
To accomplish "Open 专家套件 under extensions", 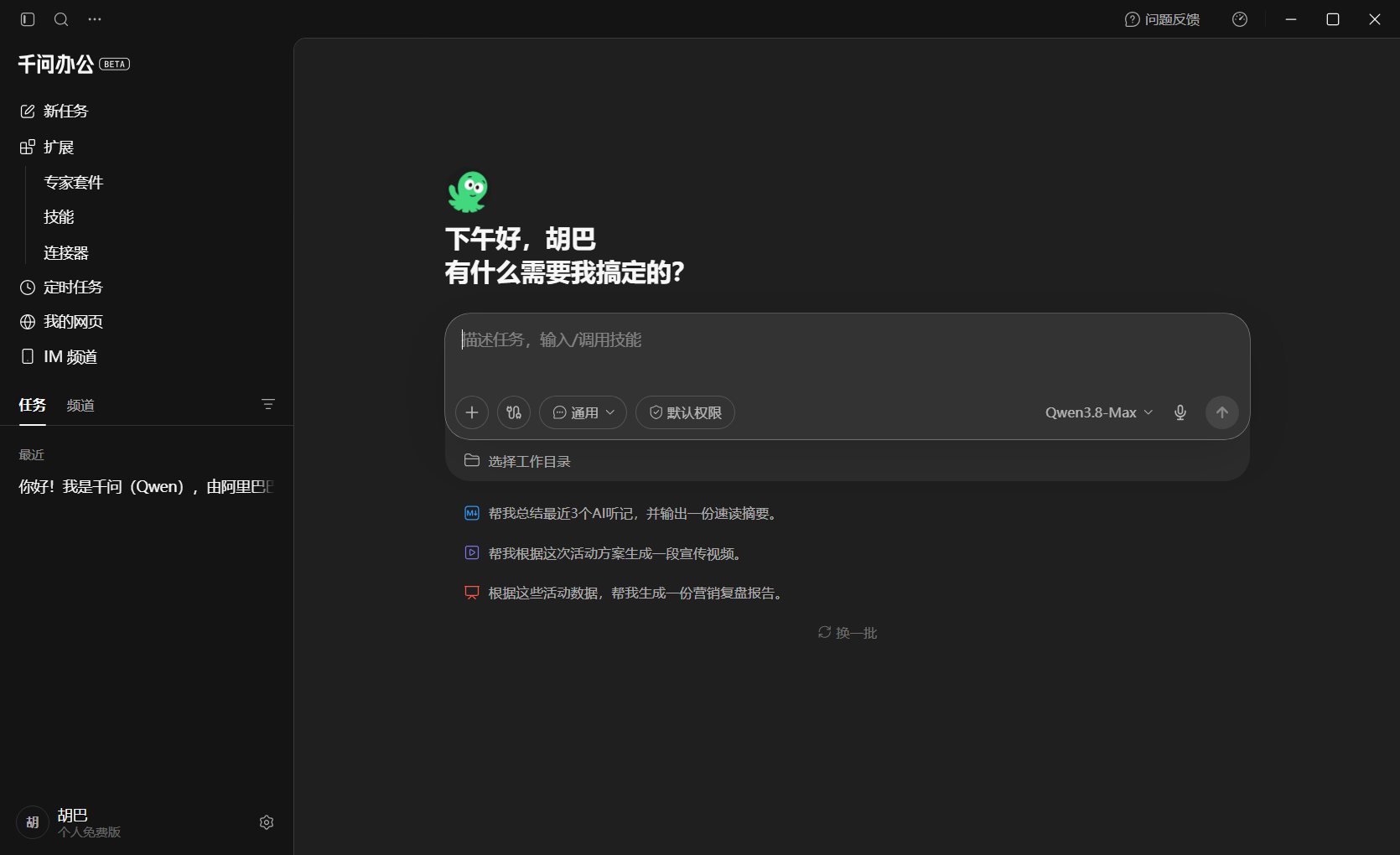I will tap(74, 183).
